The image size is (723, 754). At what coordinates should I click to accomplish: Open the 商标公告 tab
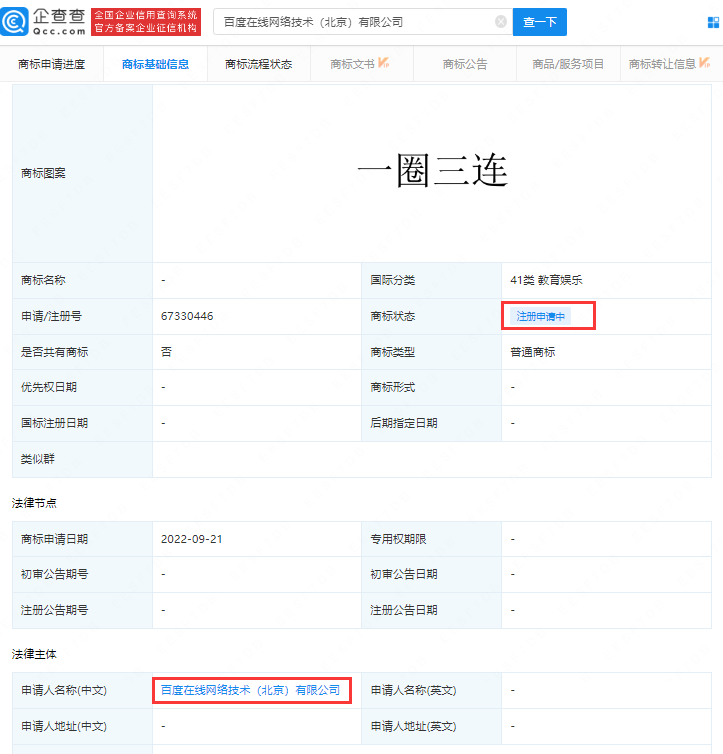(x=465, y=64)
